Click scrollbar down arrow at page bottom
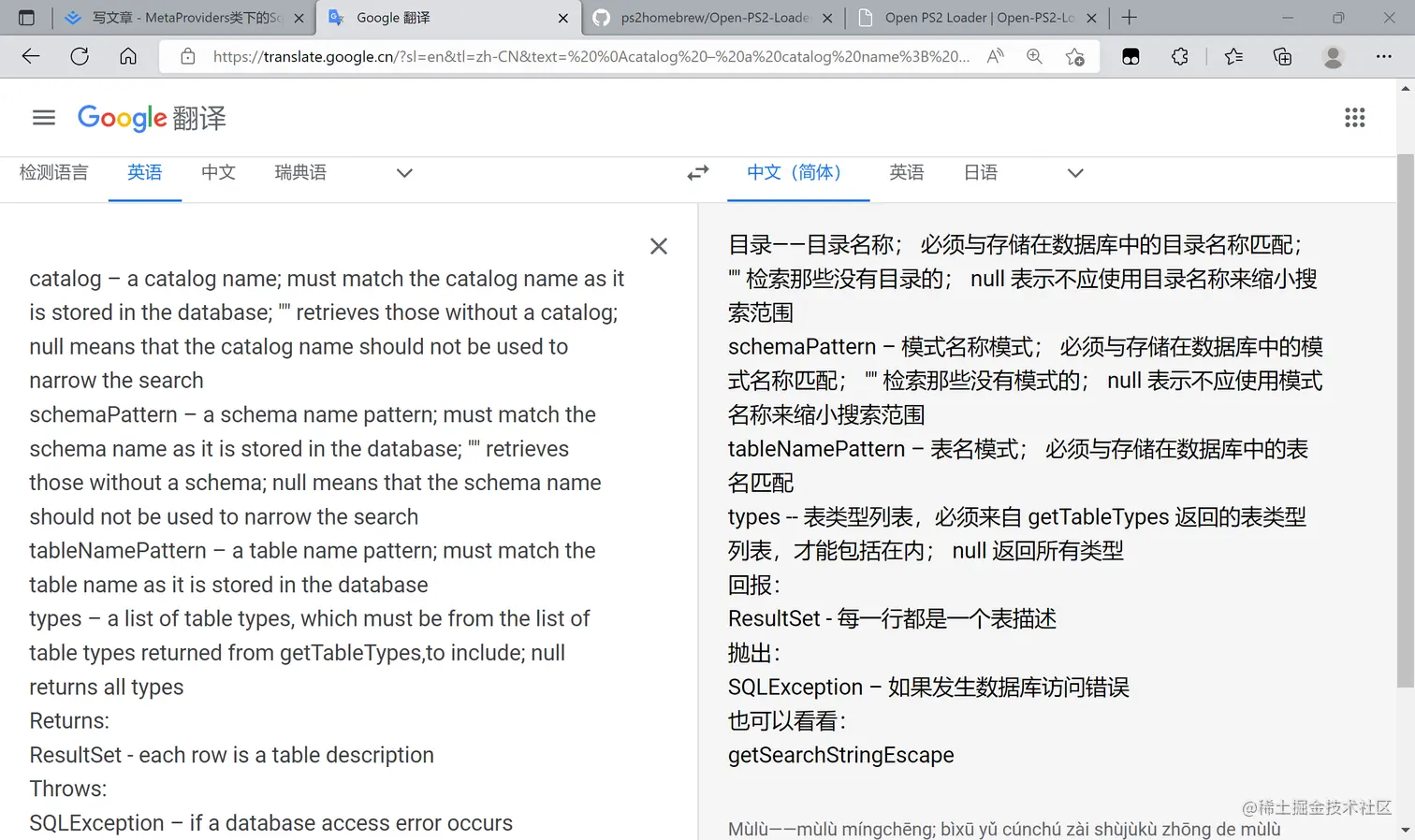The width and height of the screenshot is (1415, 840). 1406,830
